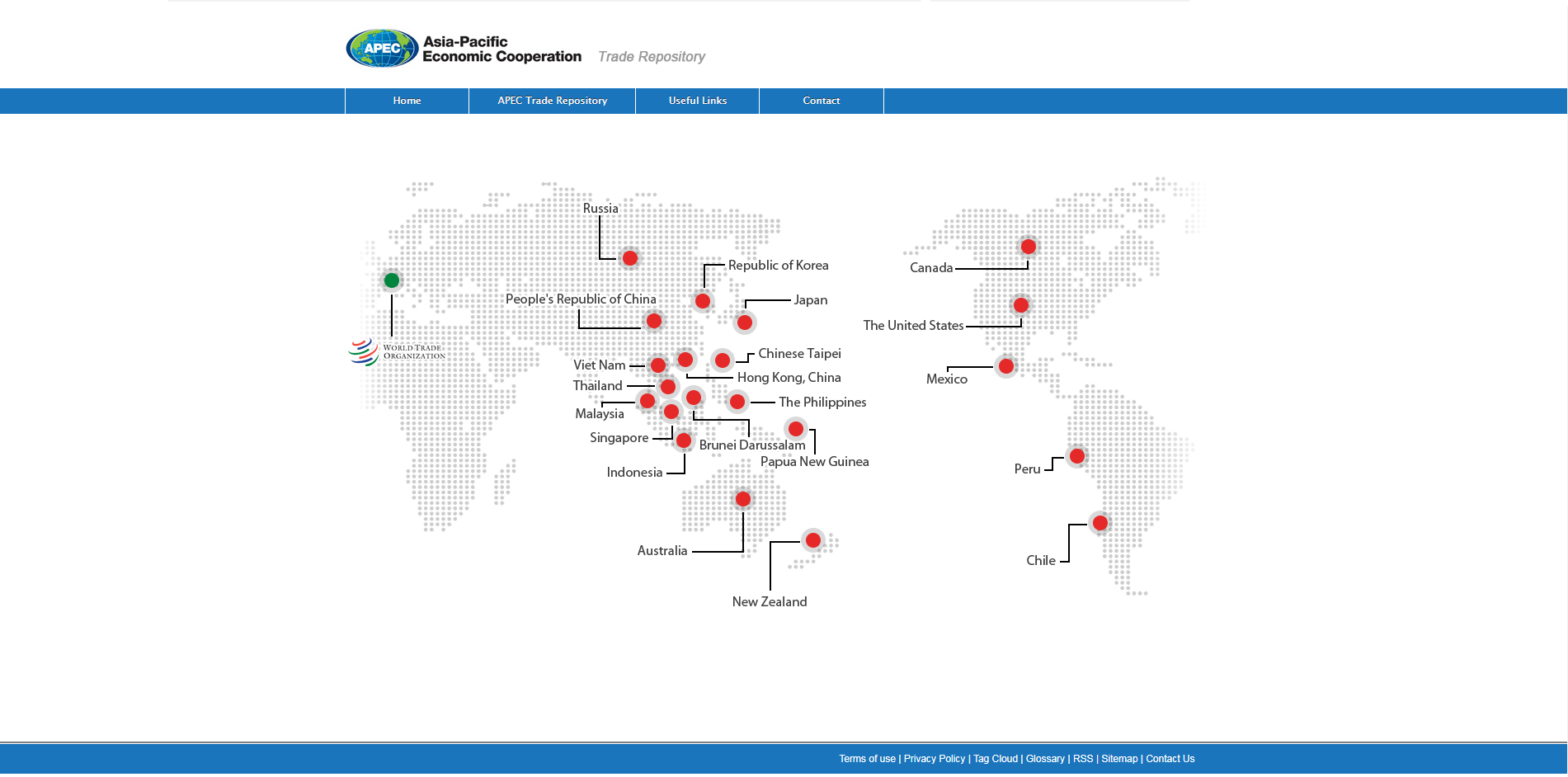Image resolution: width=1568 pixels, height=777 pixels.
Task: Open the Terms of use link
Action: point(867,759)
